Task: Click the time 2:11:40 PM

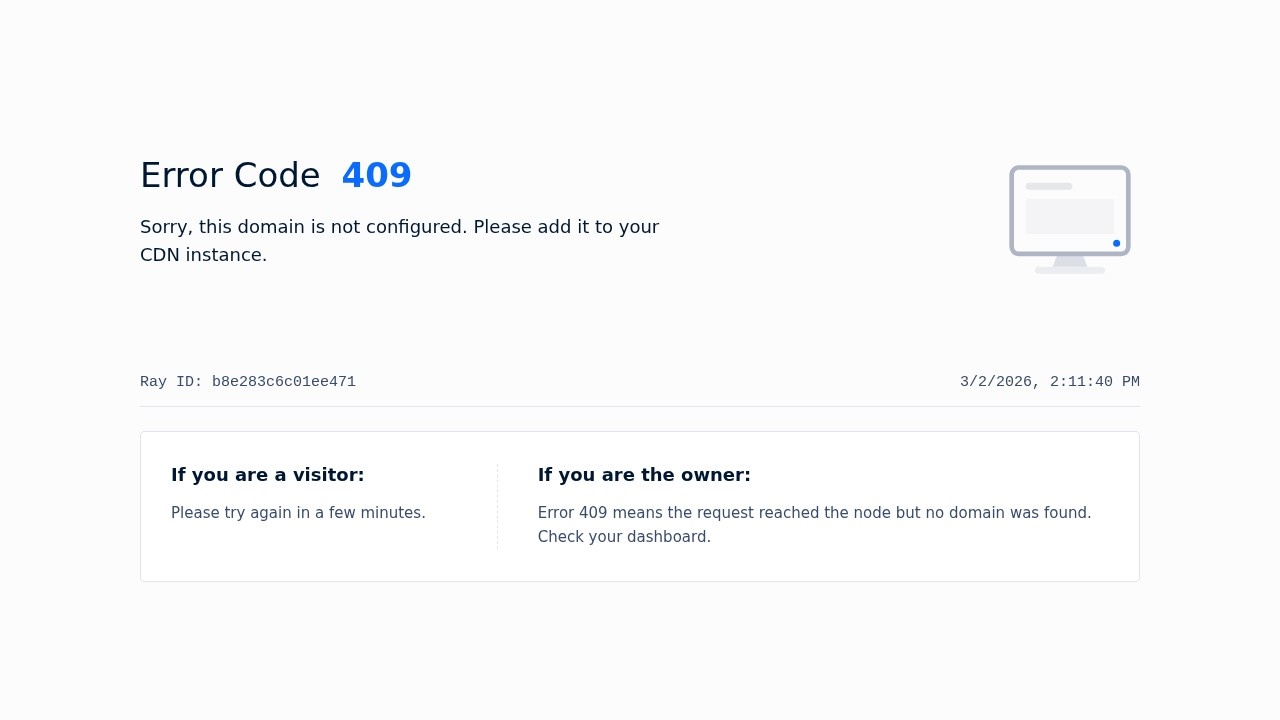Action: [1094, 382]
